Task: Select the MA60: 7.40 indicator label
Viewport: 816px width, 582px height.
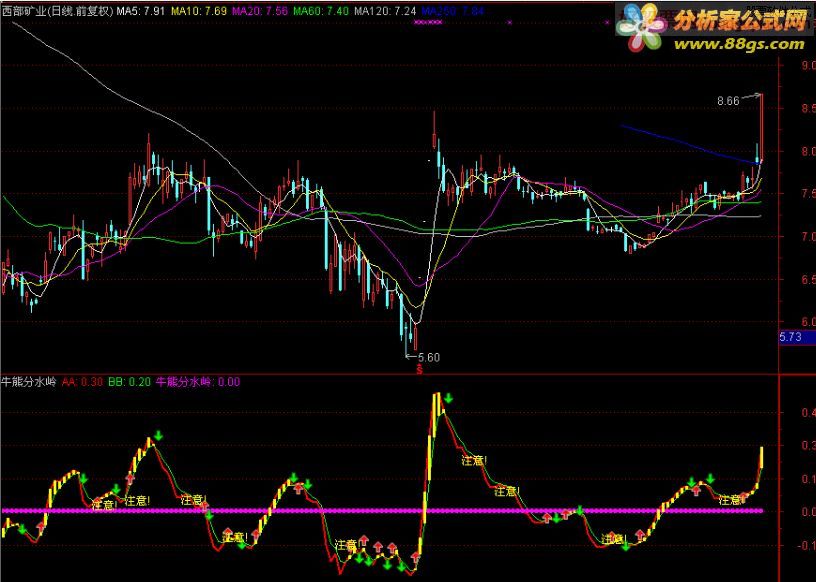Action: [321, 11]
